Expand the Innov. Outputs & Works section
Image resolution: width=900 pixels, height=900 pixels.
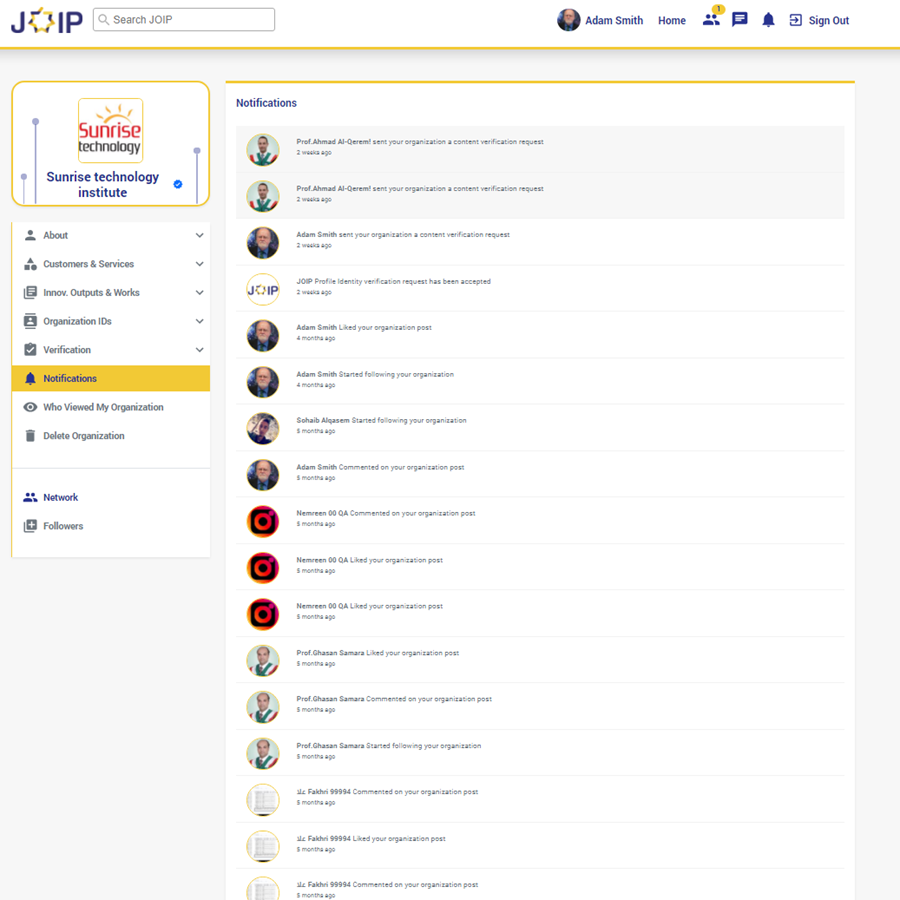[x=199, y=293]
